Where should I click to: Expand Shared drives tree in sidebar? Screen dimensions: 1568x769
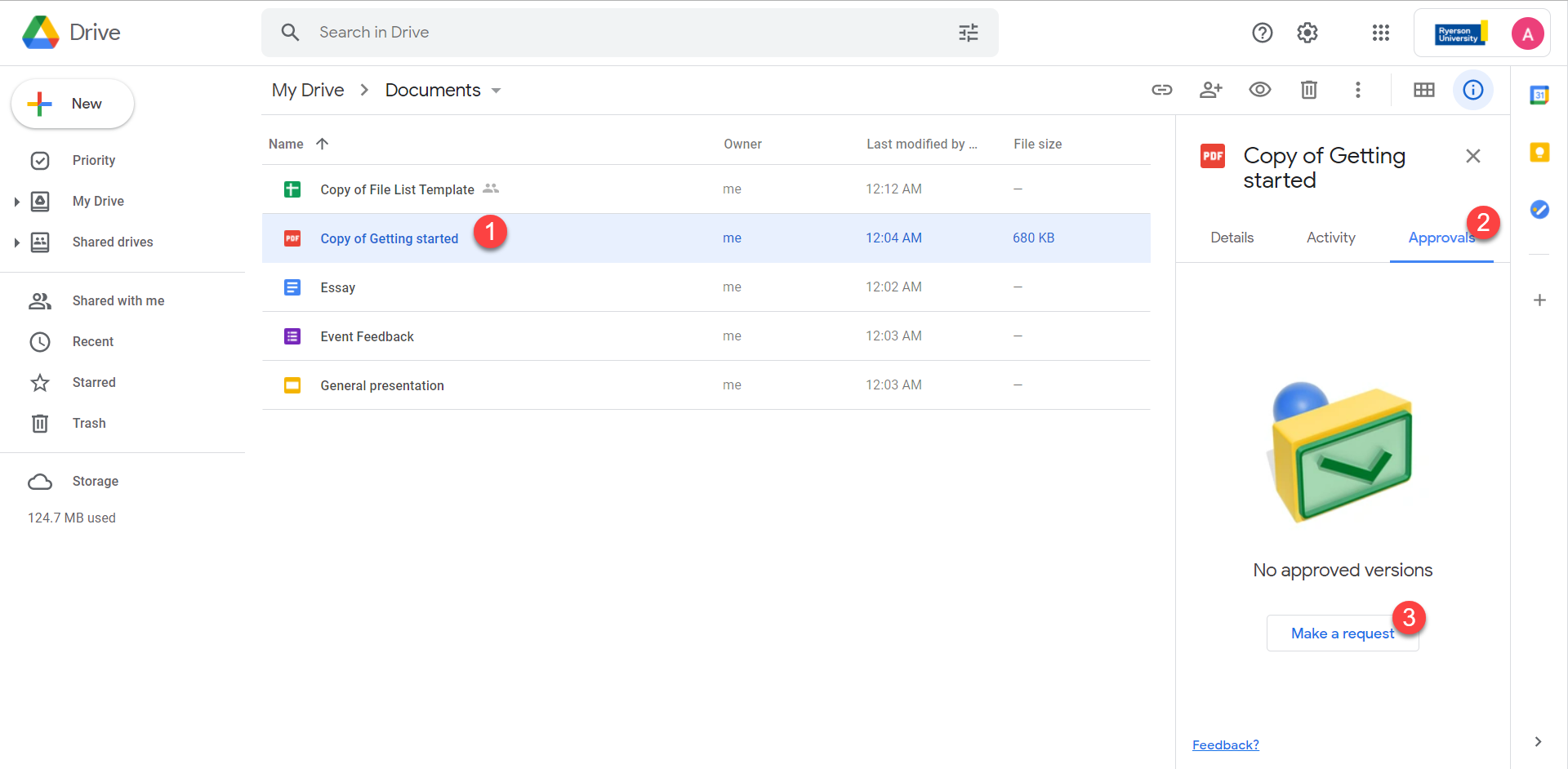coord(16,242)
